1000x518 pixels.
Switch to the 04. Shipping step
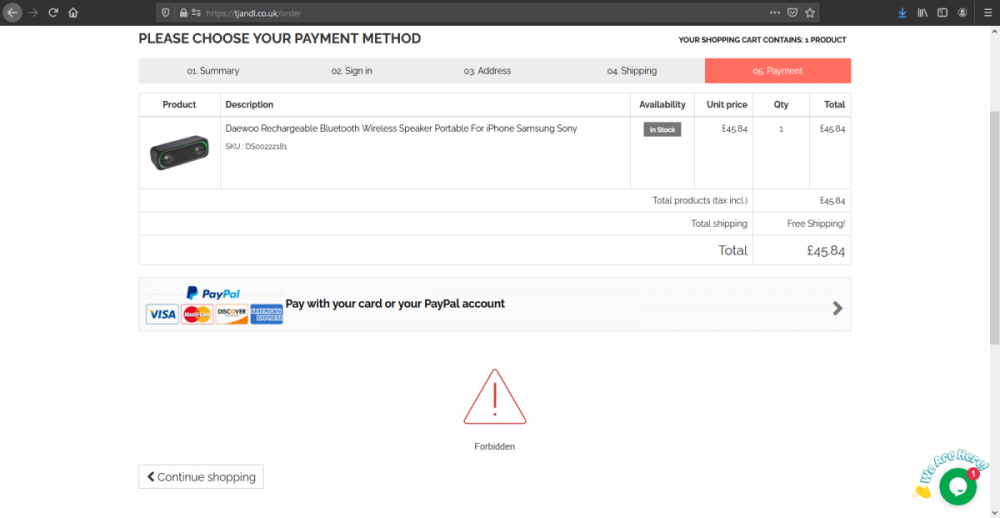pyautogui.click(x=632, y=71)
